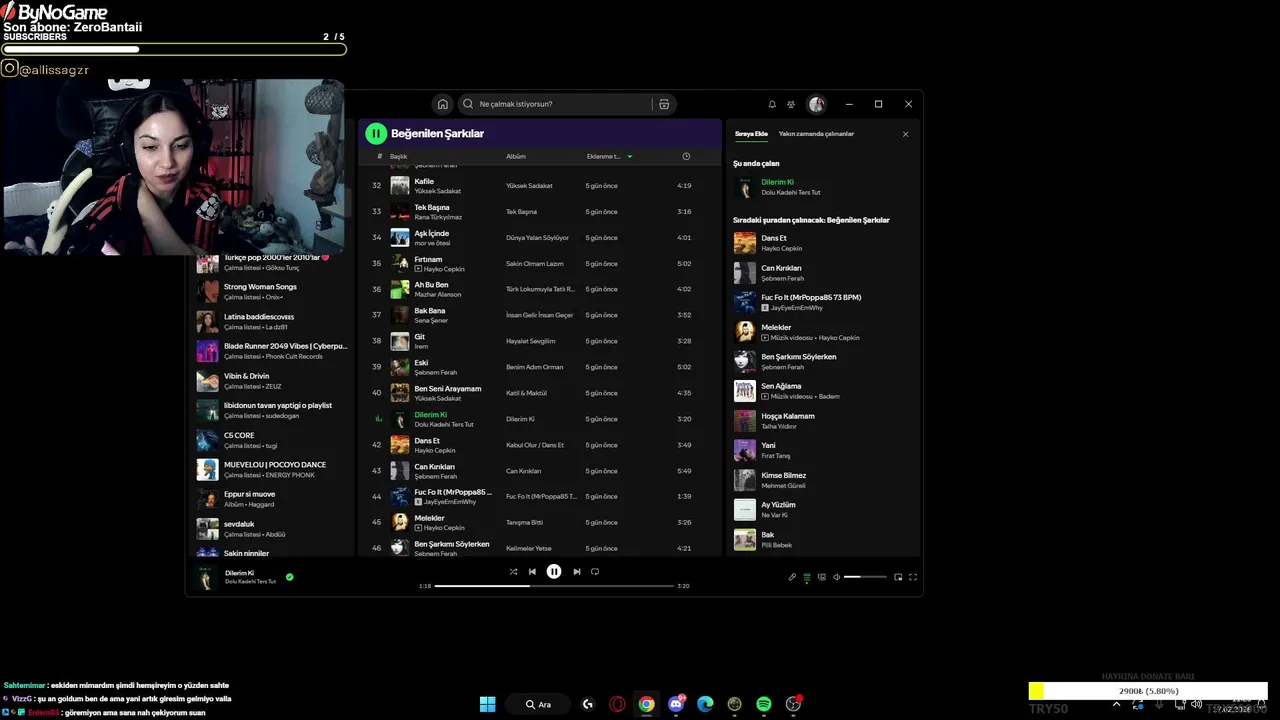Mute audio with the speaker icon
1280x720 pixels.
point(837,577)
